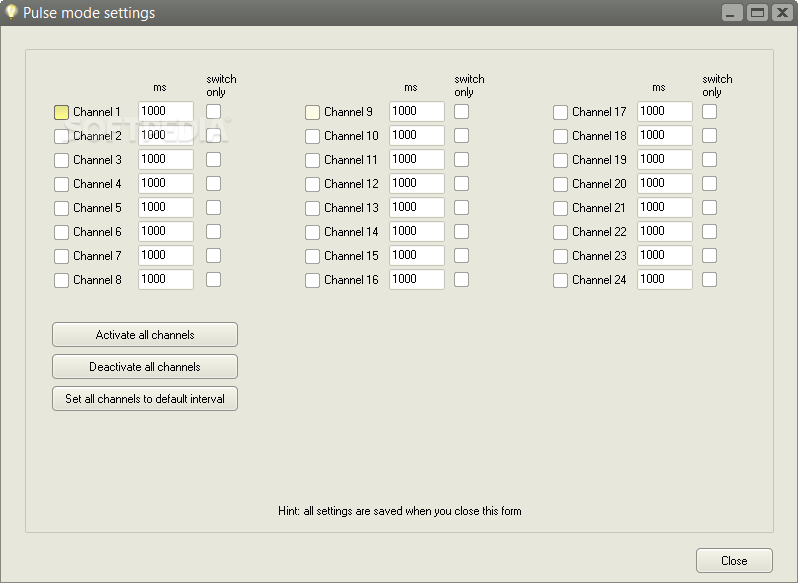Focus the Channel 10 ms interval field
Screen dimensions: 798x583
tap(417, 135)
